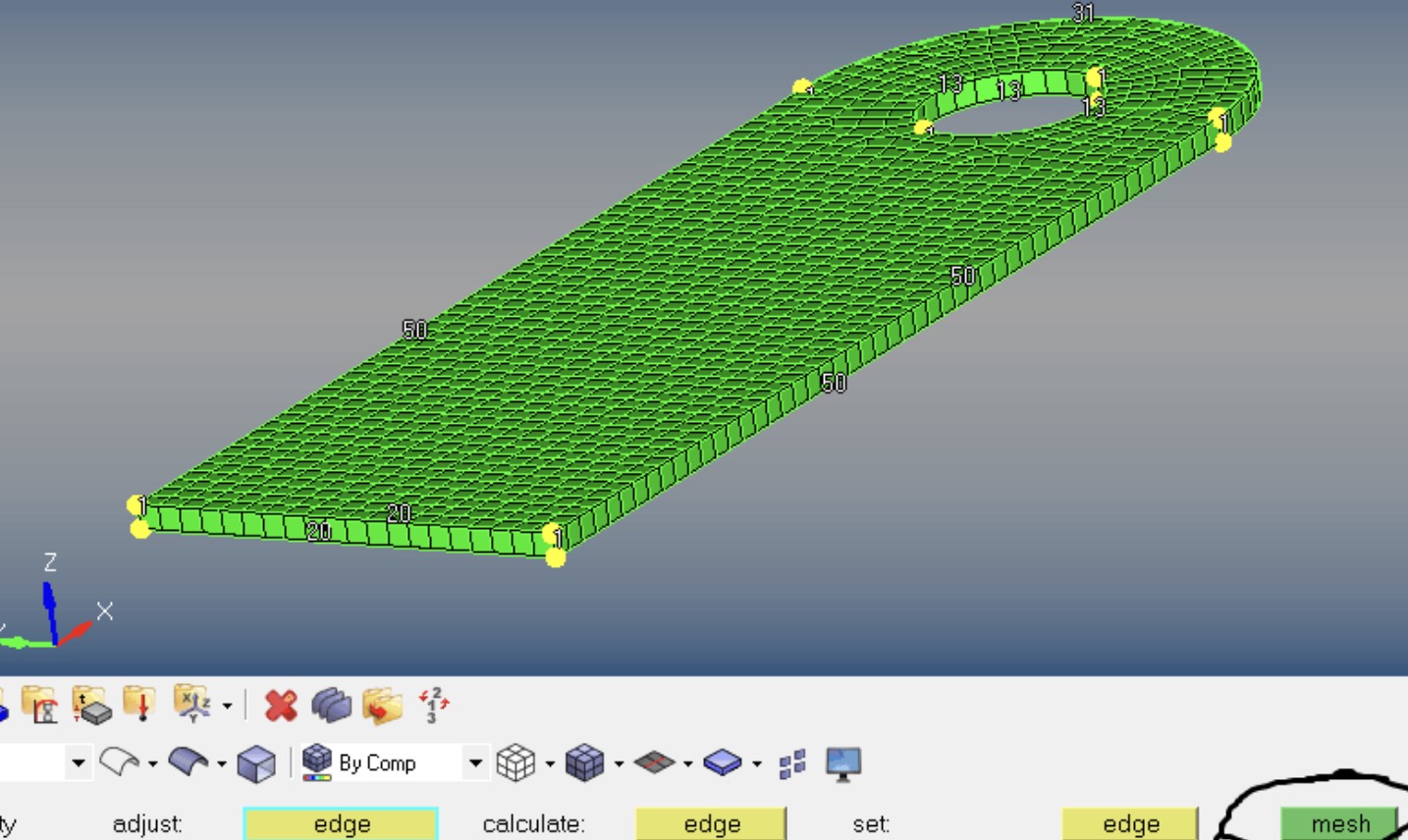Click the red X delete icon
This screenshot has height=840, width=1408.
(x=281, y=706)
